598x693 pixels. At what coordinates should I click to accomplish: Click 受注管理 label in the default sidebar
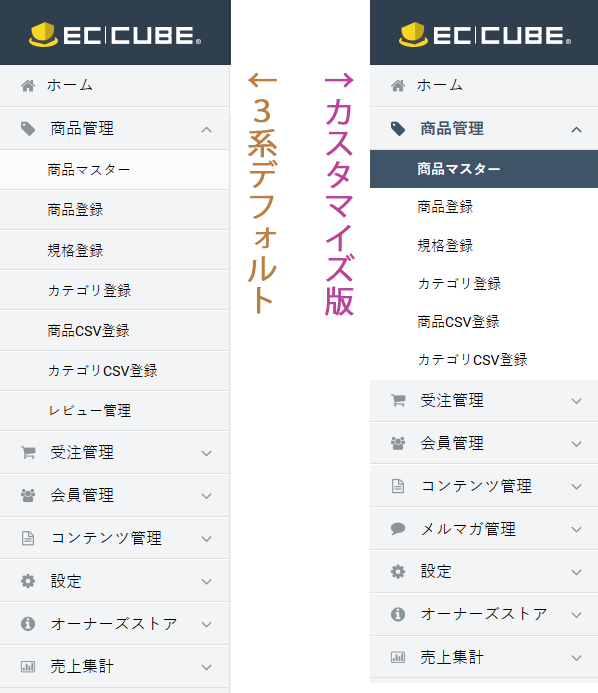(x=82, y=453)
